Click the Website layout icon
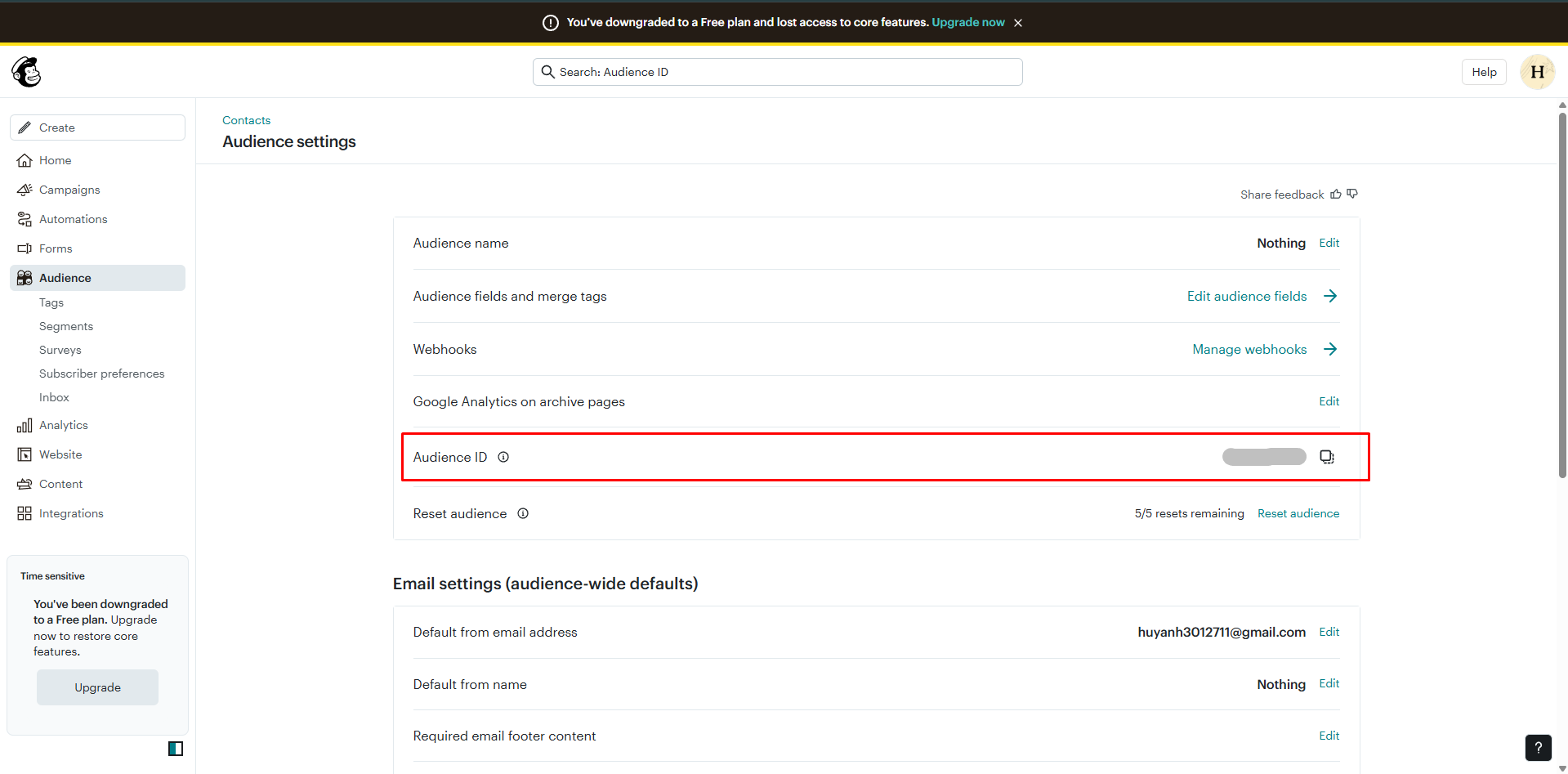 pyautogui.click(x=25, y=454)
